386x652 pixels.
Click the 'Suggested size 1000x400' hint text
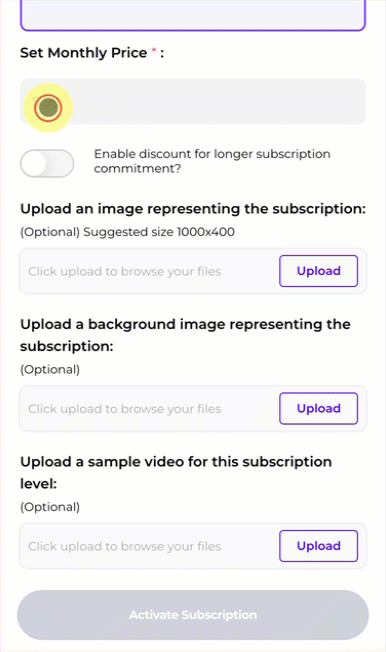tap(158, 232)
